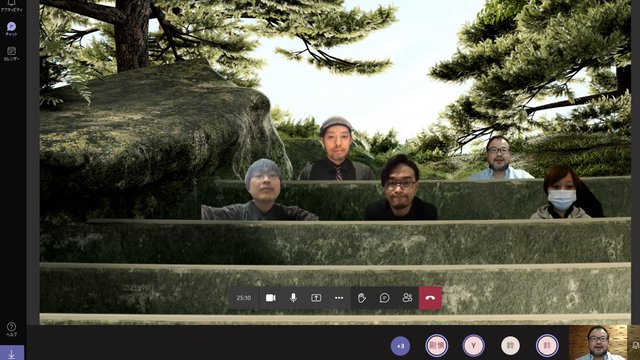Expand the +3 additional participants bubble
The height and width of the screenshot is (360, 640).
tap(400, 346)
